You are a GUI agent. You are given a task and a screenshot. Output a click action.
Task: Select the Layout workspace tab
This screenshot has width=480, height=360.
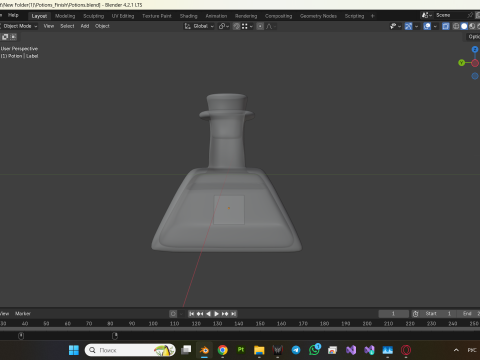pos(39,16)
